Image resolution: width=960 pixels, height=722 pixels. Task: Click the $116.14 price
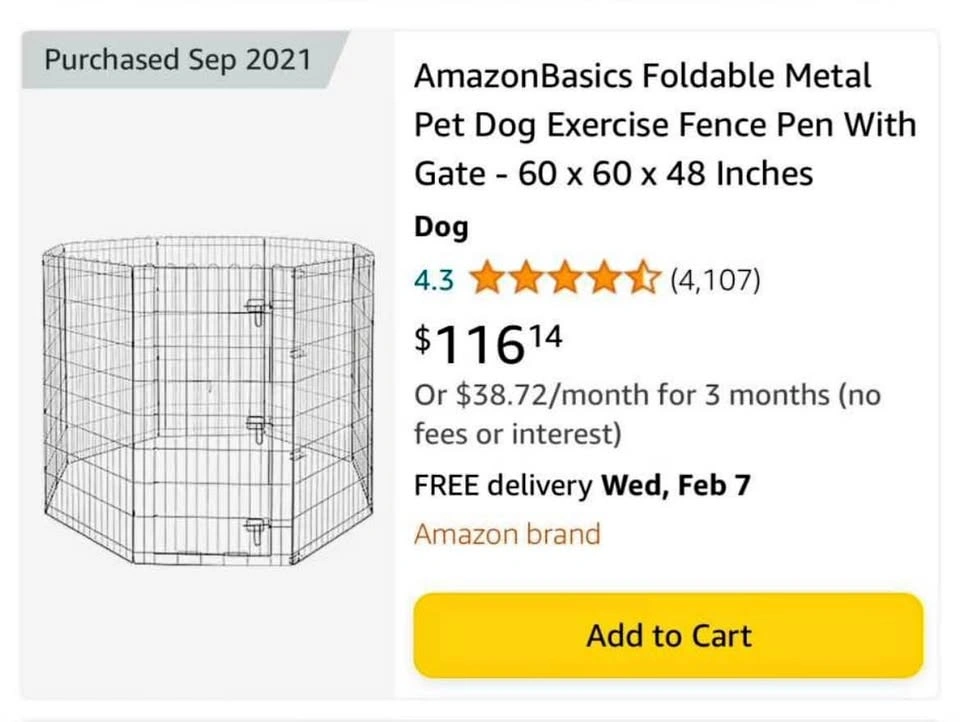point(489,344)
